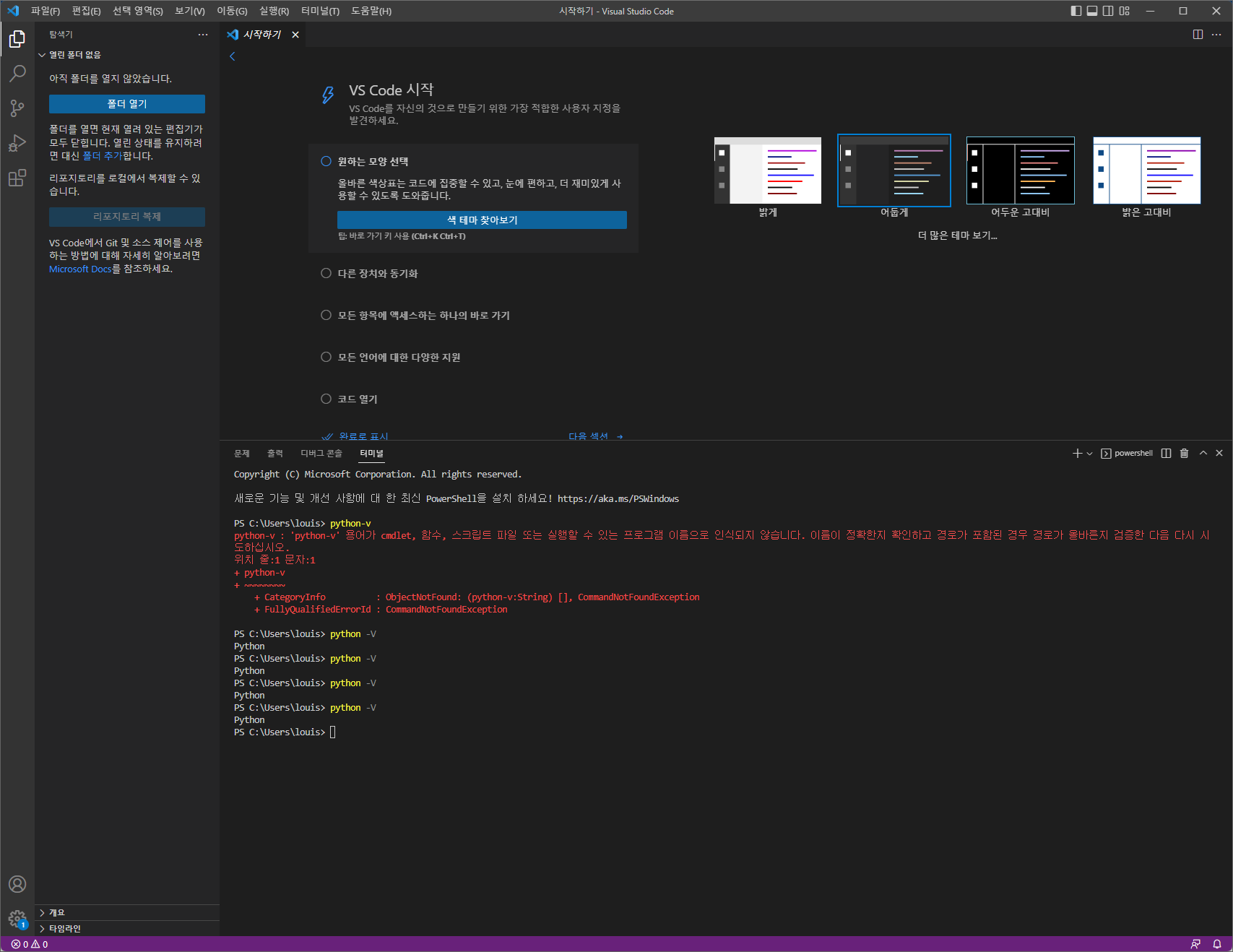The width and height of the screenshot is (1233, 952).
Task: Open the Manage gear icon
Action: click(x=17, y=919)
